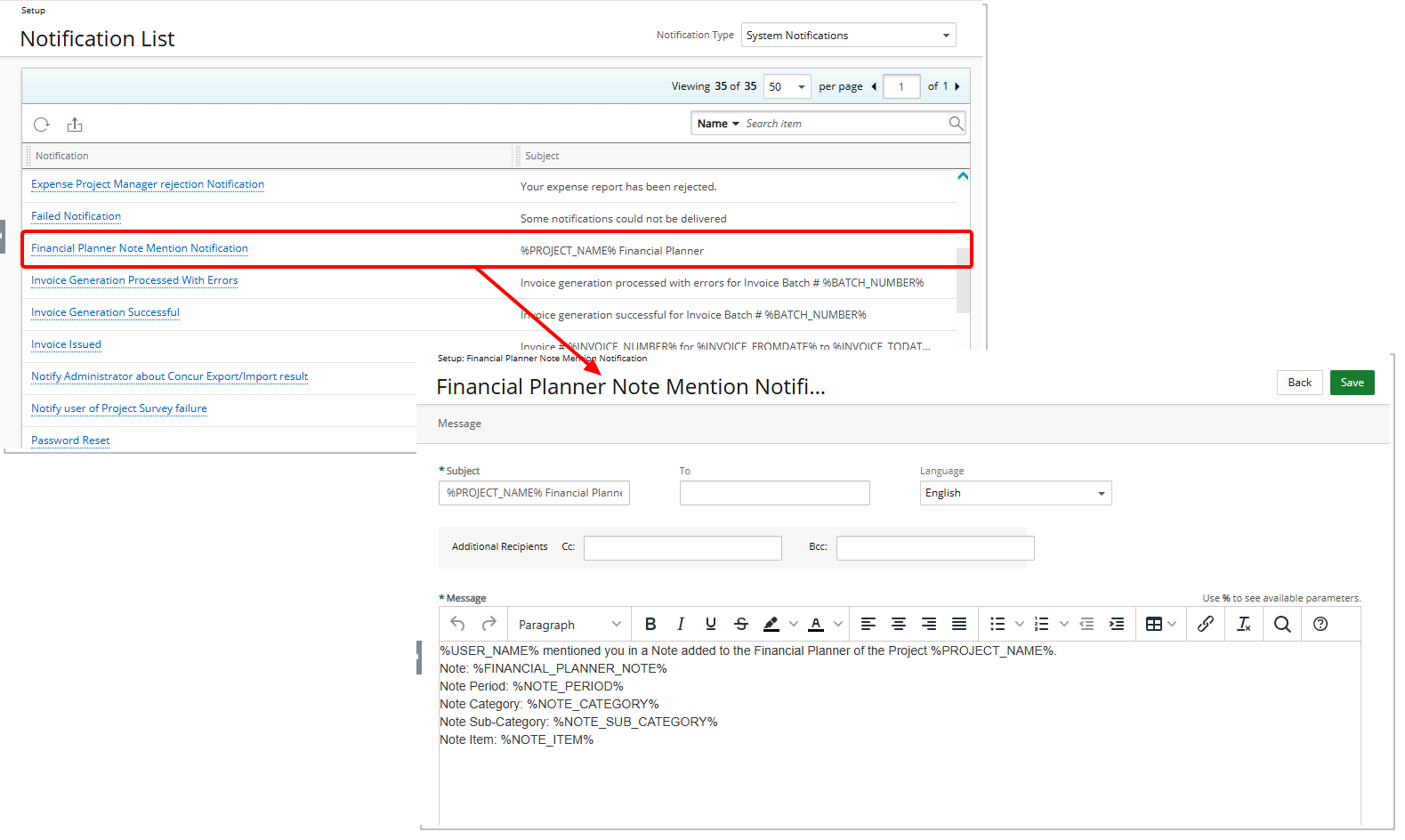1405x840 pixels.
Task: Align text left
Action: 868,624
